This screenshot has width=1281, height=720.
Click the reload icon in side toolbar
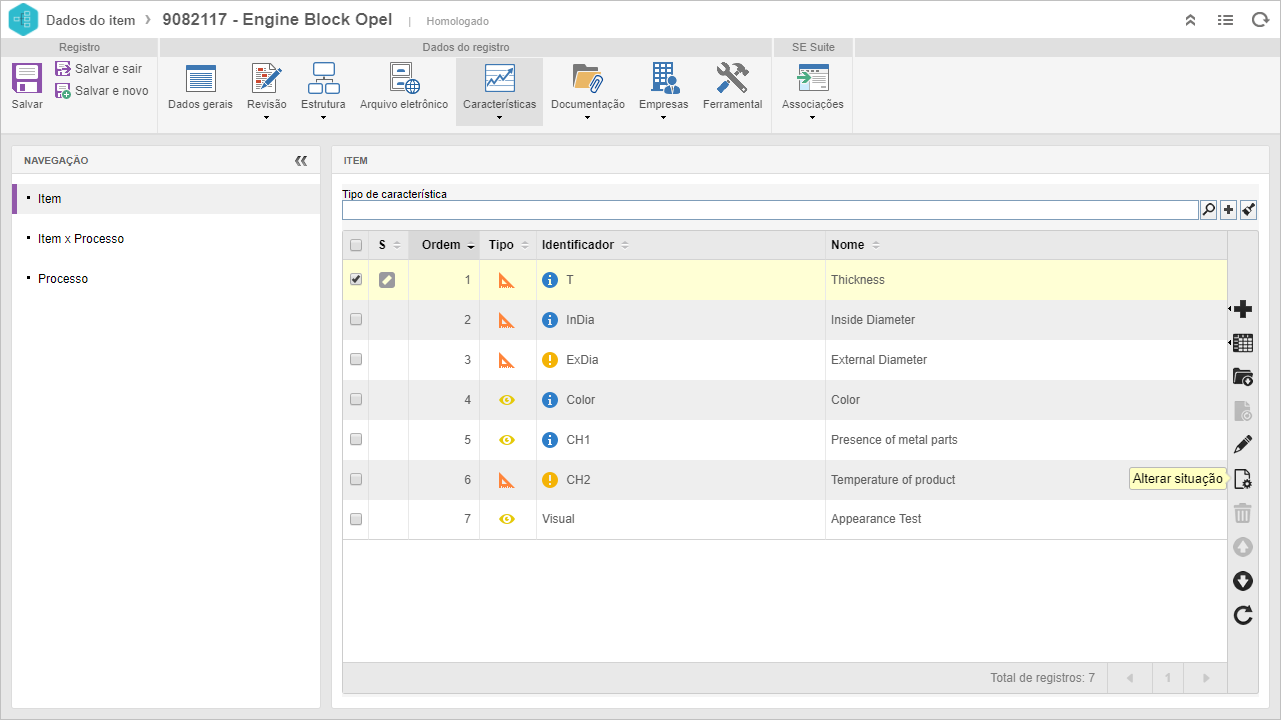click(1243, 615)
